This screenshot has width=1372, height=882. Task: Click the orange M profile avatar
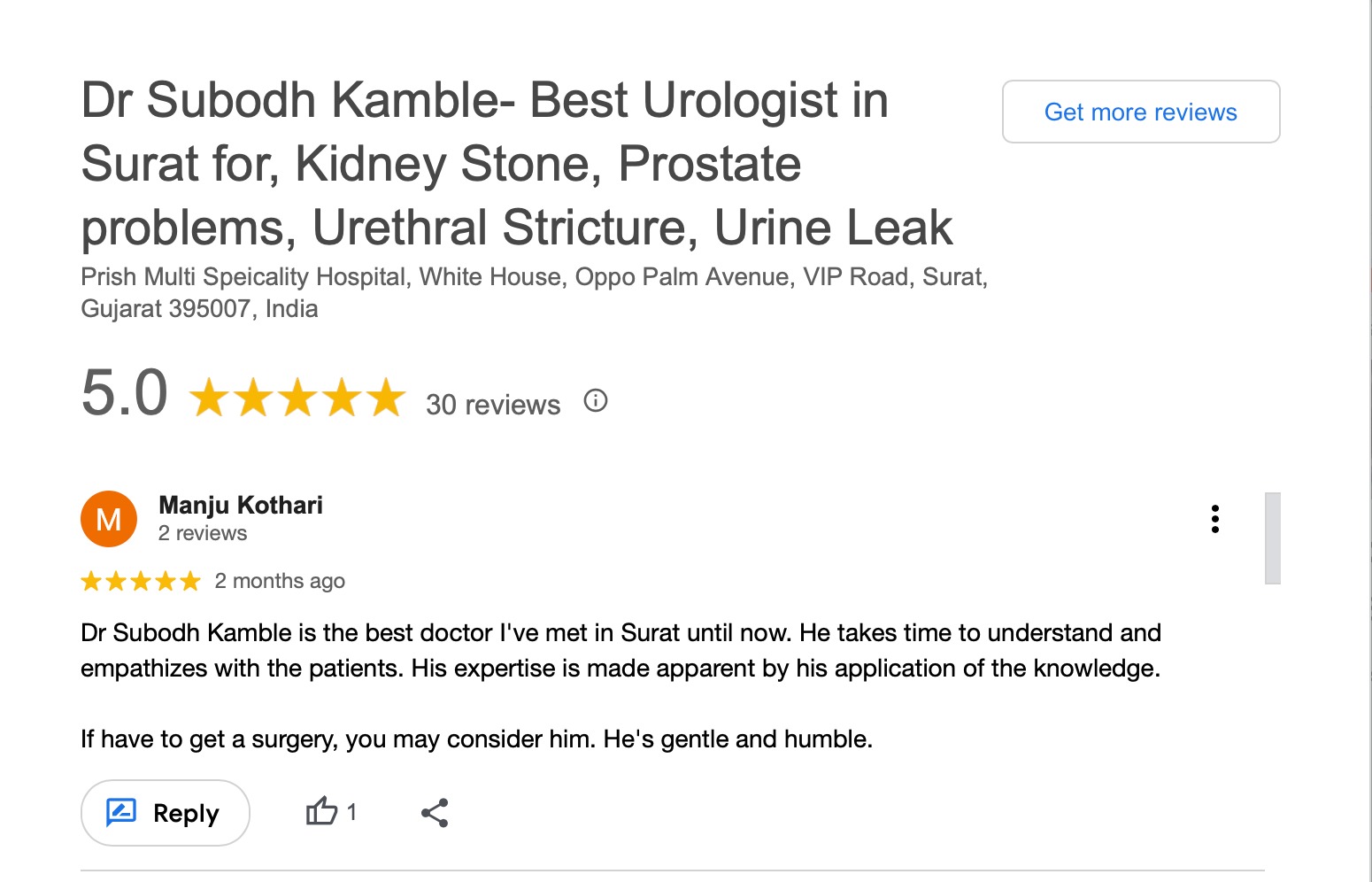[109, 519]
